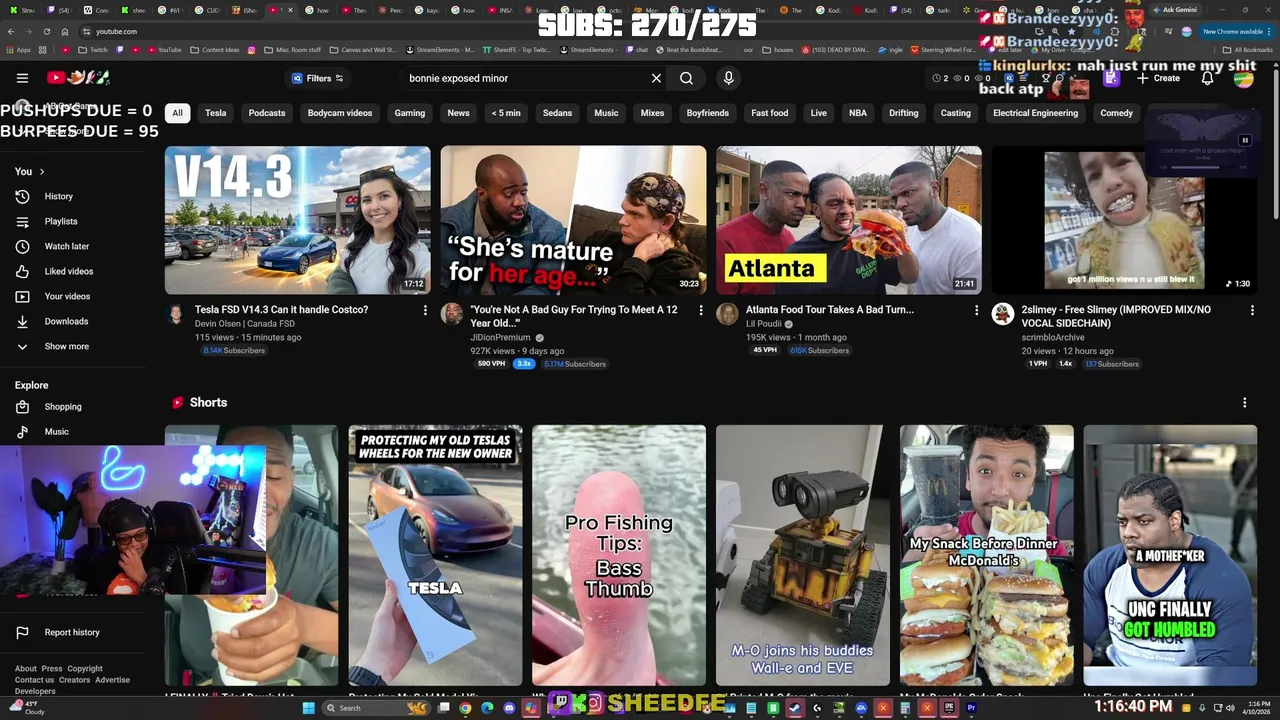Screen dimensions: 1280x720
Task: Play the Atlanta Food Tour thumbnail
Action: tap(849, 220)
